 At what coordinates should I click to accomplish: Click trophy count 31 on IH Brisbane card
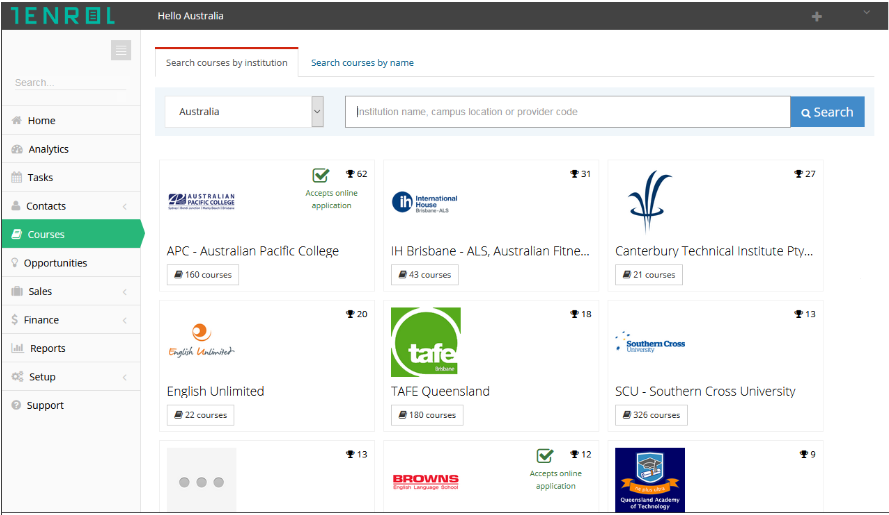click(581, 174)
